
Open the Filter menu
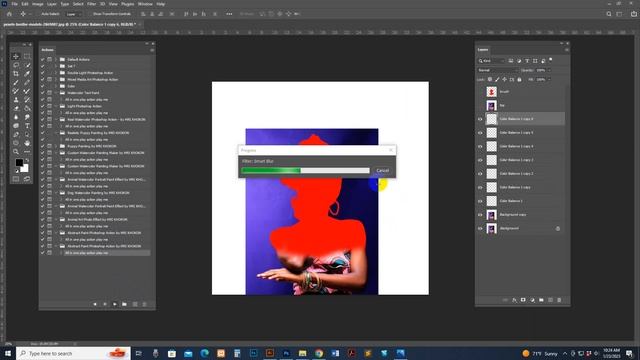[x=91, y=4]
